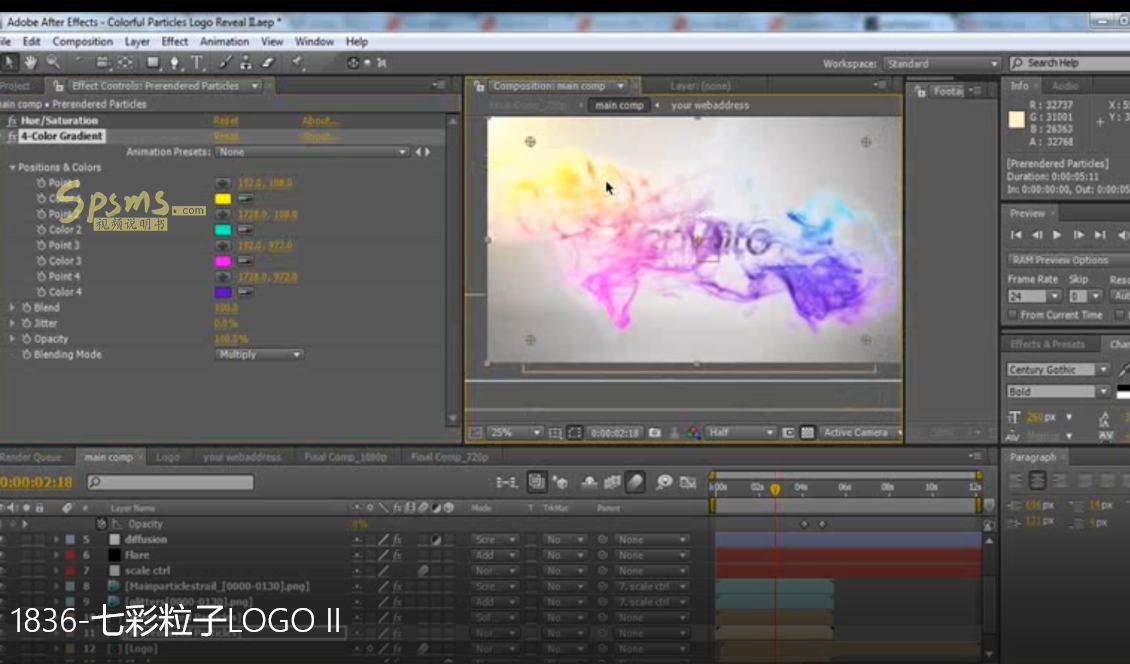Image resolution: width=1130 pixels, height=664 pixels.
Task: Open the Workspace Standard dropdown
Action: tap(942, 63)
